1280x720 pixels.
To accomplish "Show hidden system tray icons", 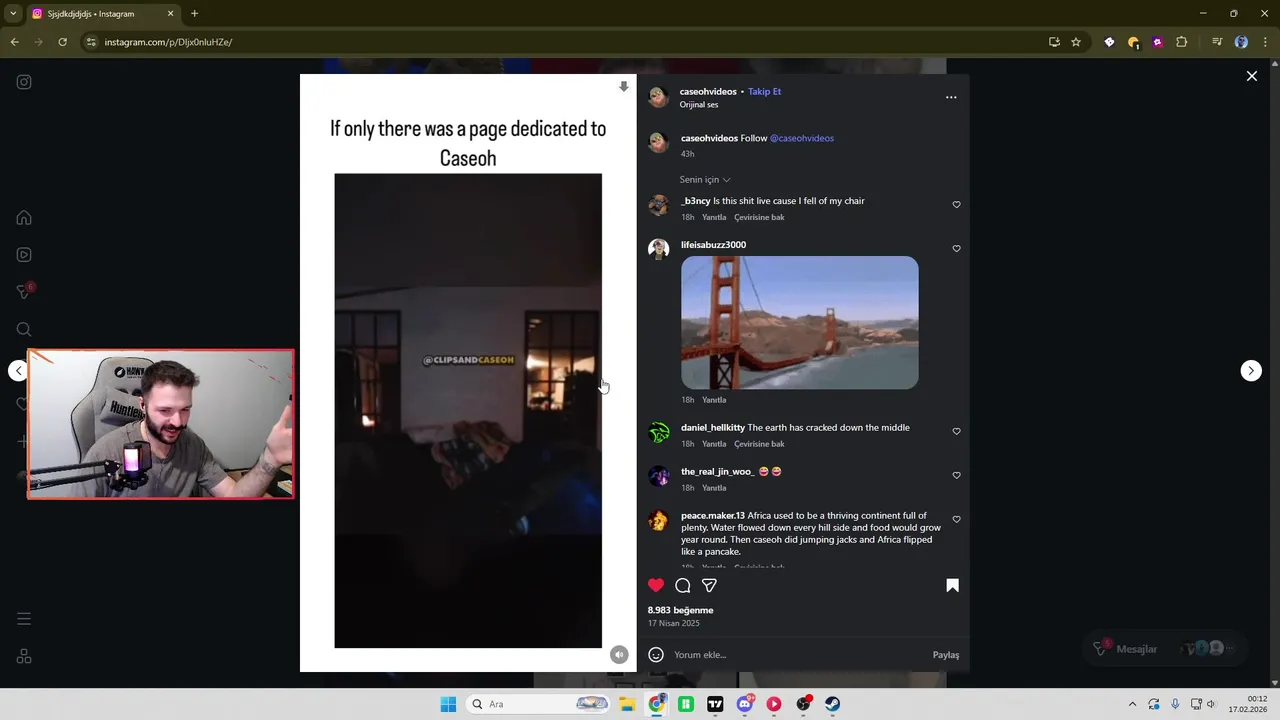I will click(1132, 704).
